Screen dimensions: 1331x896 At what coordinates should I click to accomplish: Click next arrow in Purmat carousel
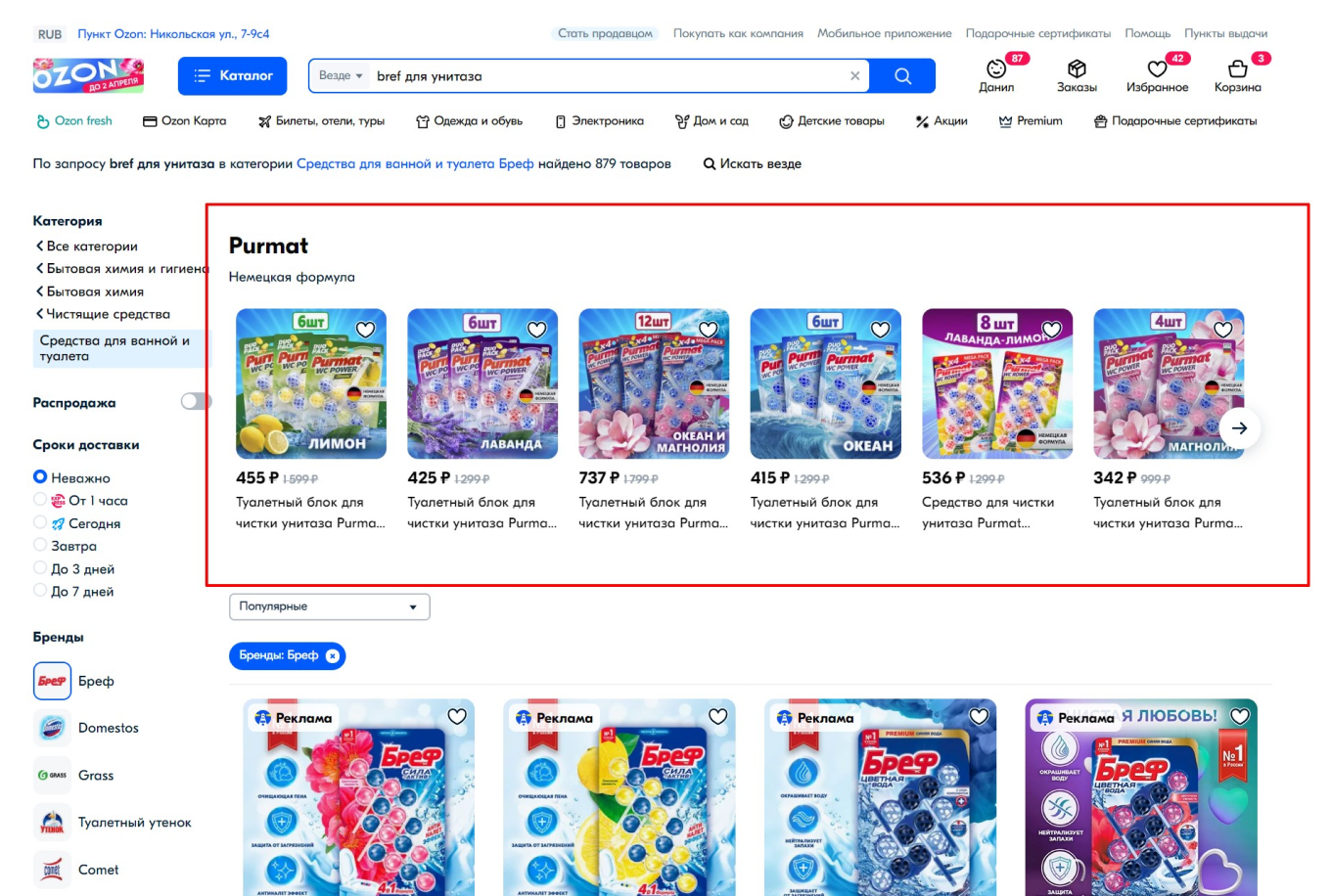[1239, 428]
